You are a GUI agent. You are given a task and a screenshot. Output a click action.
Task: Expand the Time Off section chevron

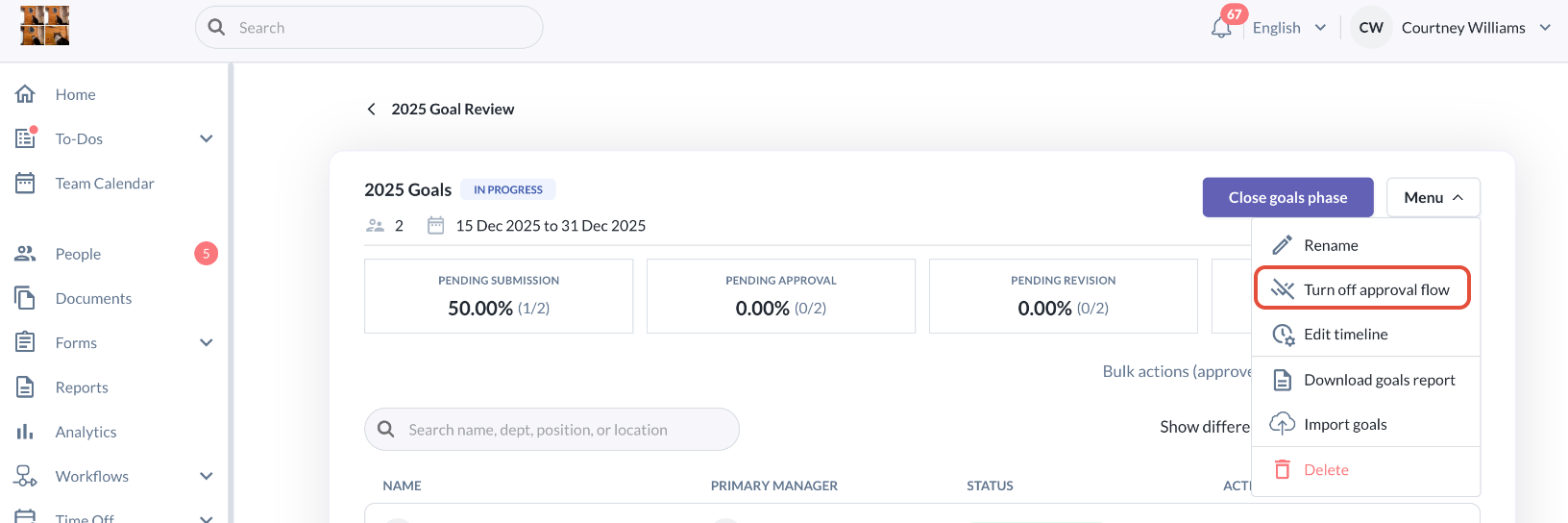tap(206, 518)
